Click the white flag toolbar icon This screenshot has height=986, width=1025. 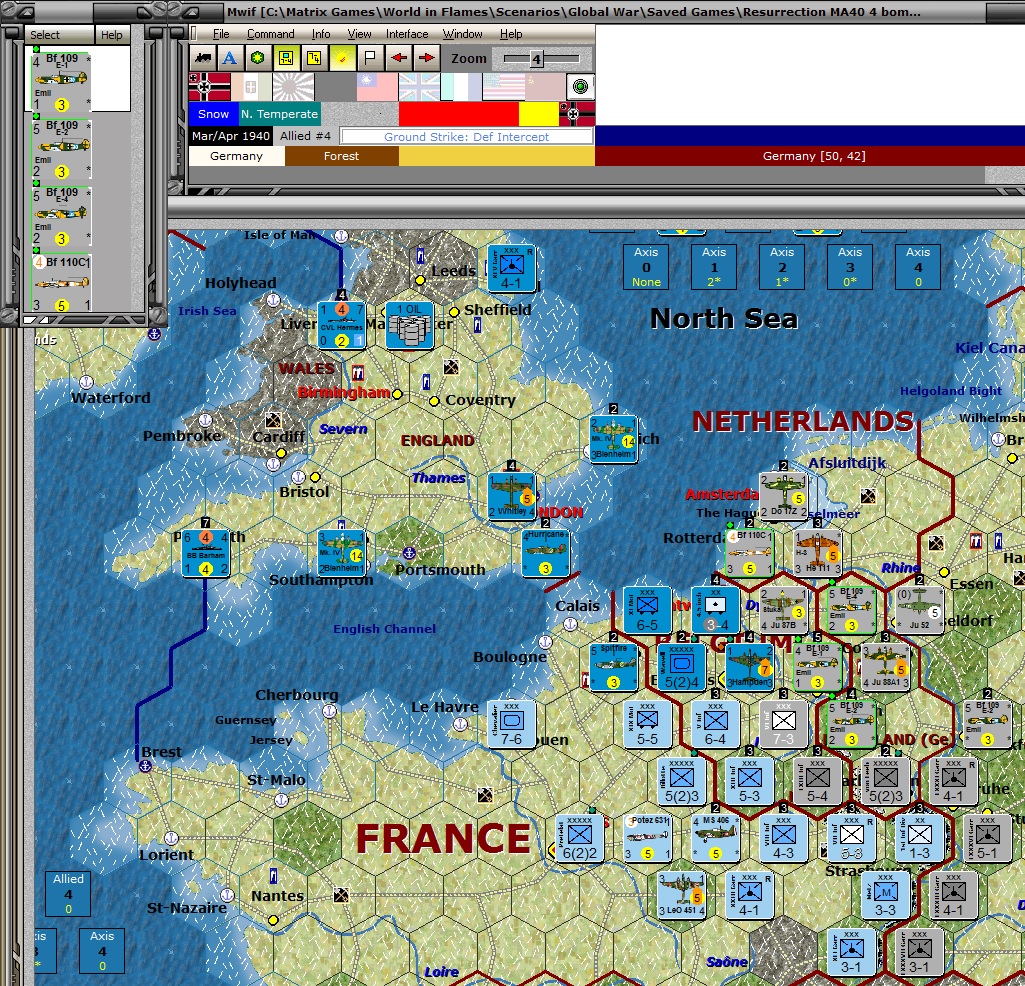(370, 58)
